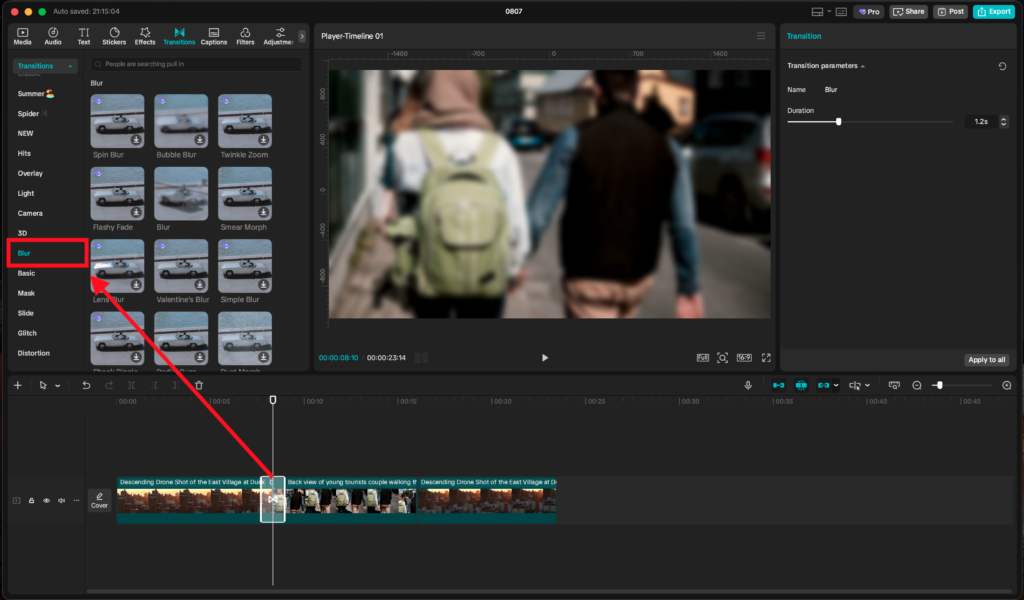
Task: Select the Basic category
Action: (x=26, y=273)
